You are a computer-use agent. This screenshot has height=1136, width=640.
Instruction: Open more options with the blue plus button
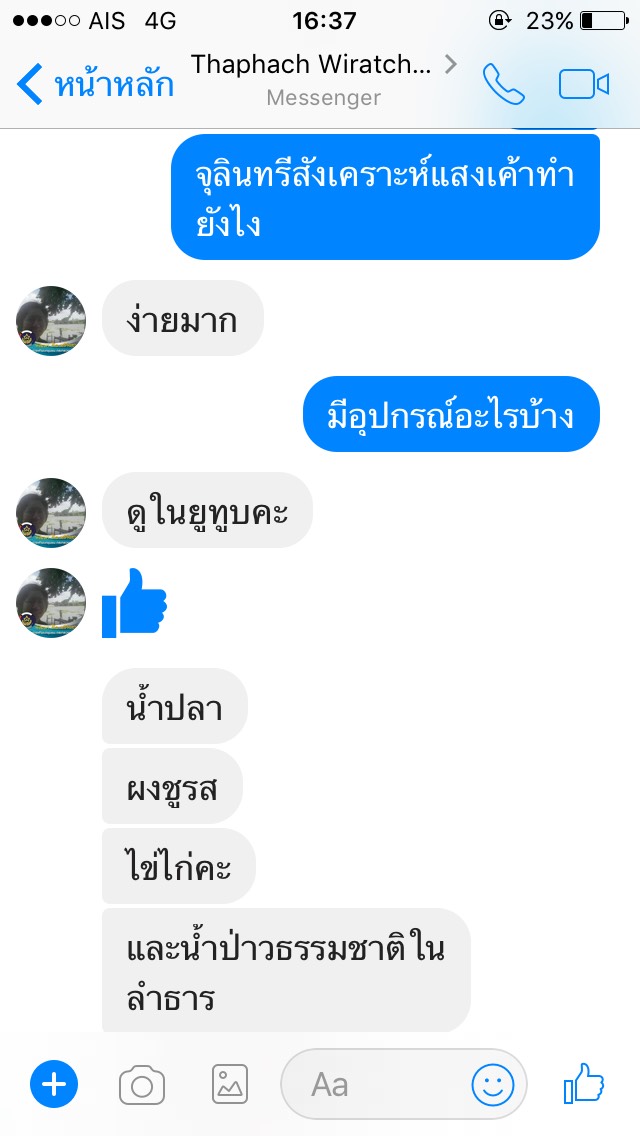[x=54, y=1085]
